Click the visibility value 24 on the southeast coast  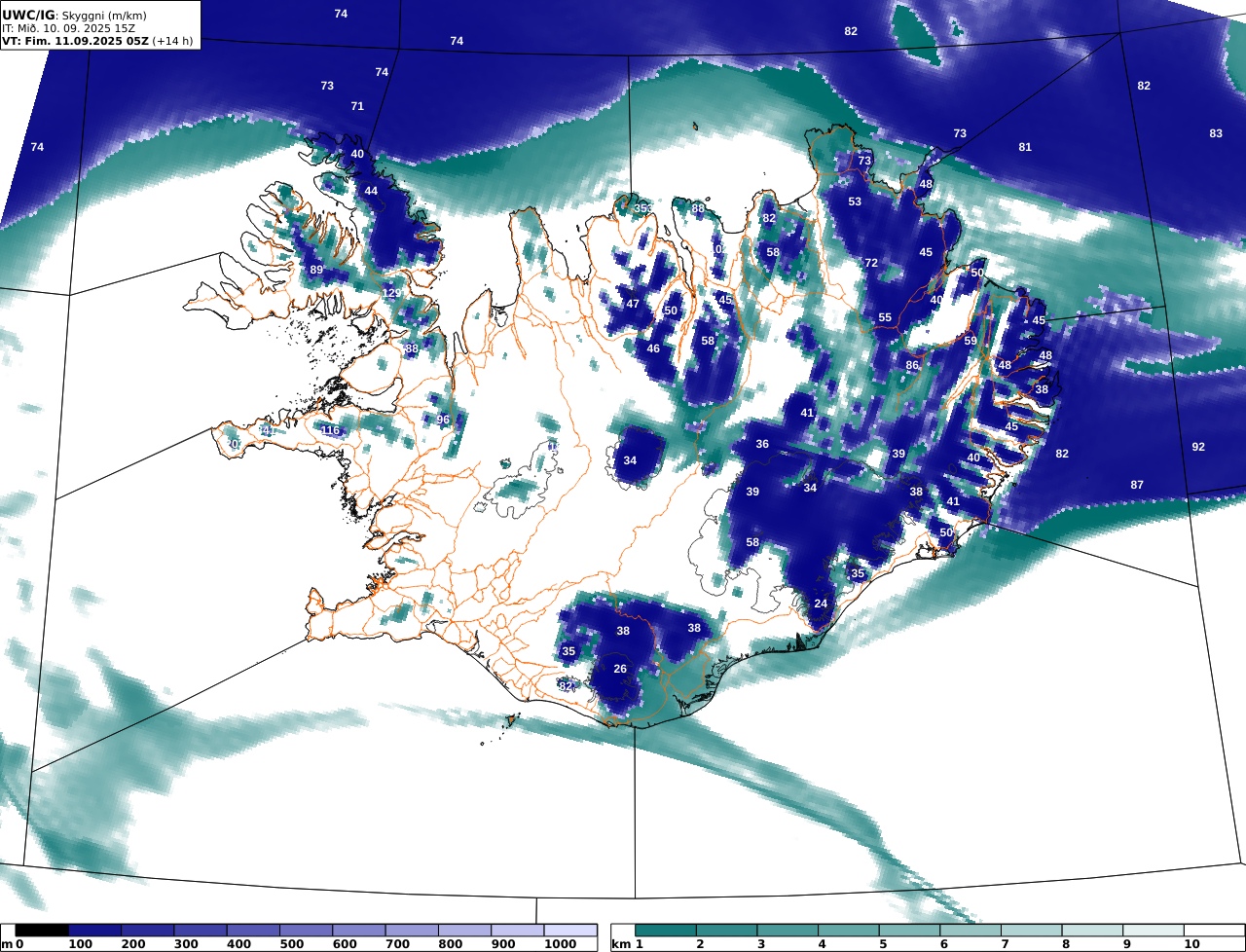tap(821, 604)
